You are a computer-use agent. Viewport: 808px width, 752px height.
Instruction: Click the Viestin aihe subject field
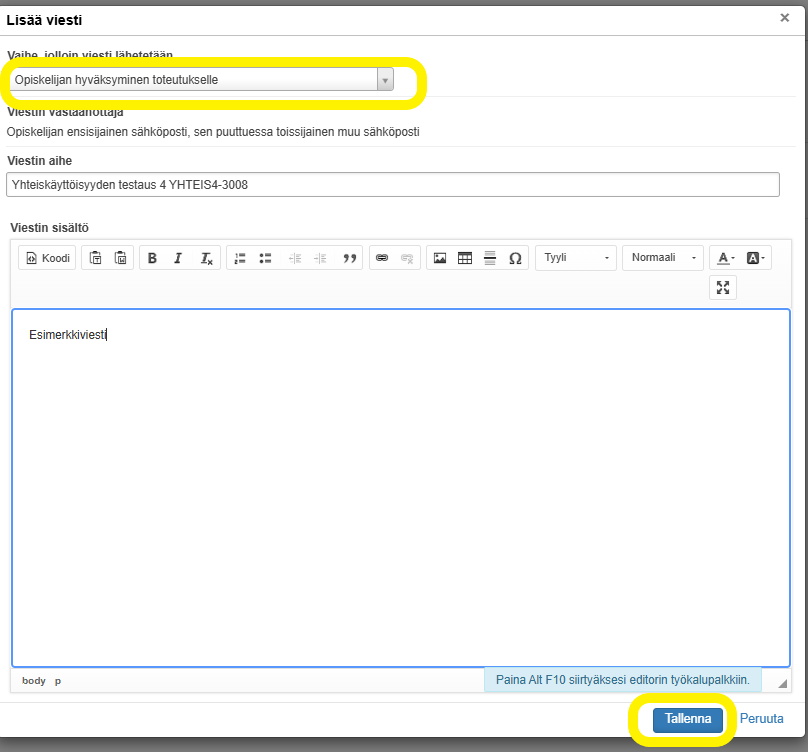[392, 185]
